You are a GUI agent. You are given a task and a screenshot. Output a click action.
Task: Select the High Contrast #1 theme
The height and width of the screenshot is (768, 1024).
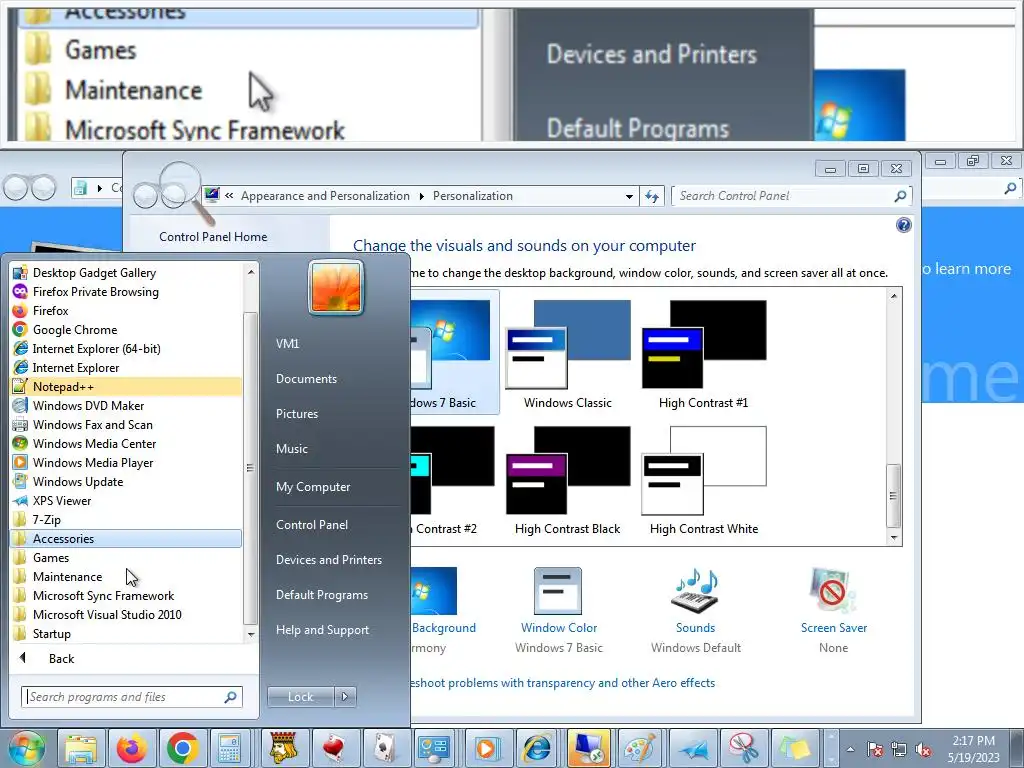[703, 354]
